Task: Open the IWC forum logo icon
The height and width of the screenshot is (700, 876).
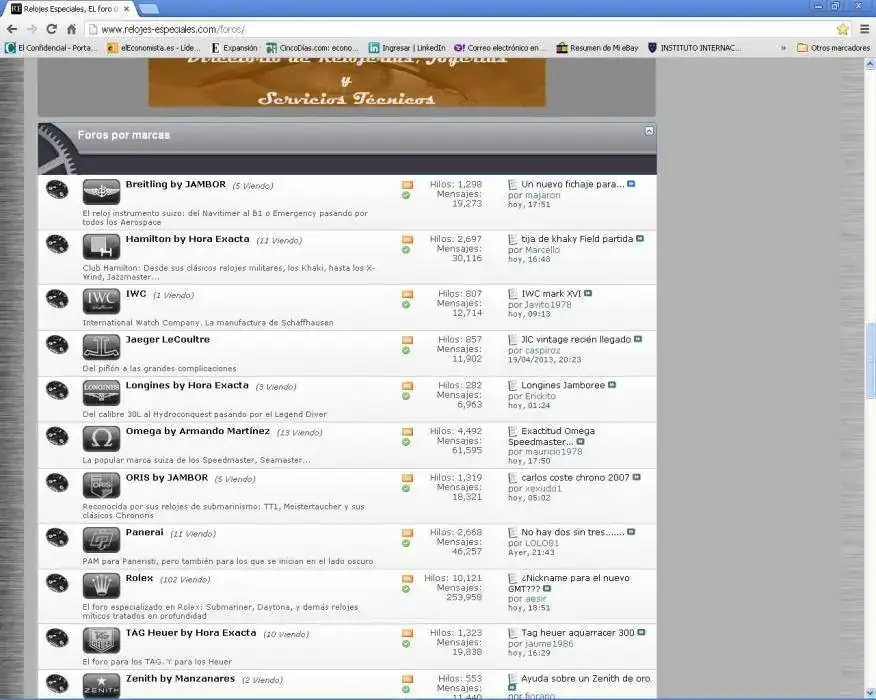Action: coord(101,301)
